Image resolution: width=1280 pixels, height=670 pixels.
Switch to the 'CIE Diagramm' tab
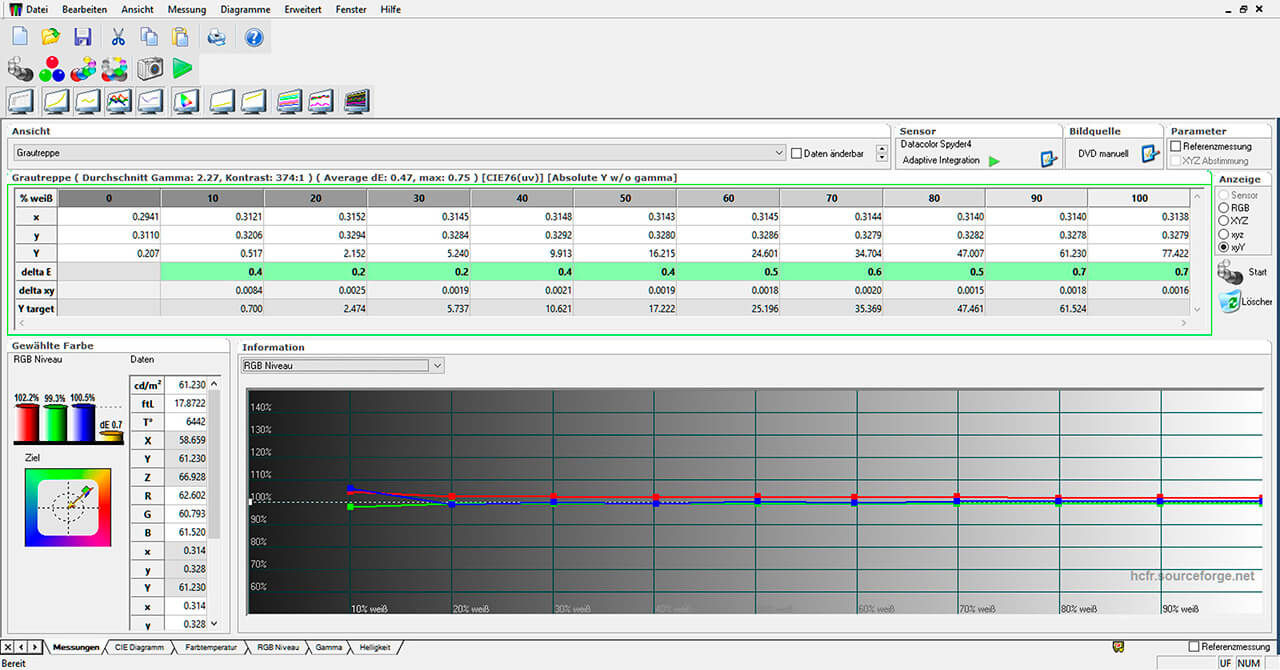click(x=138, y=647)
